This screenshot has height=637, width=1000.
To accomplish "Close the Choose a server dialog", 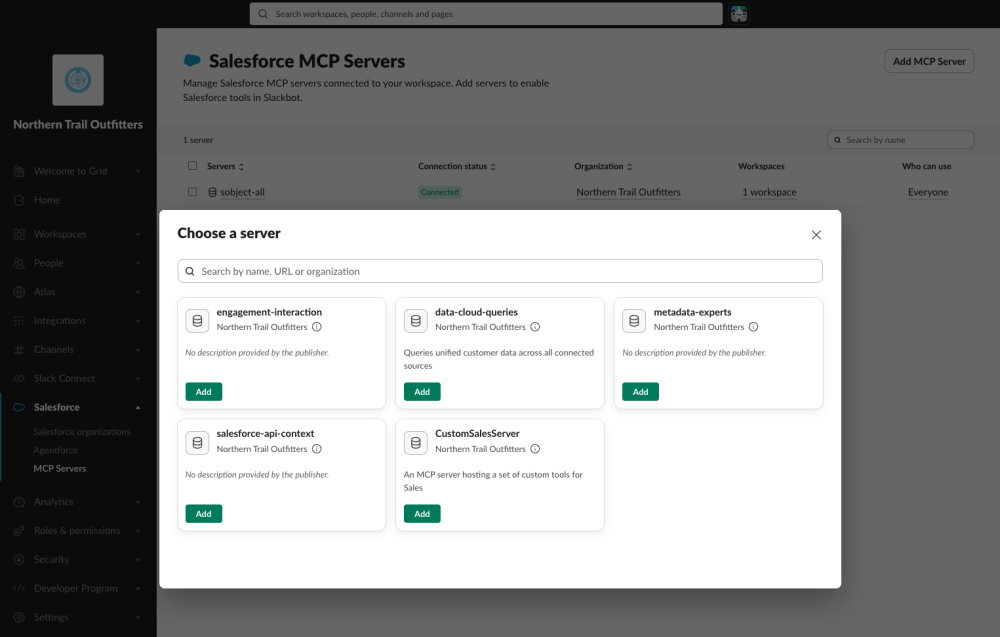I will pos(816,235).
